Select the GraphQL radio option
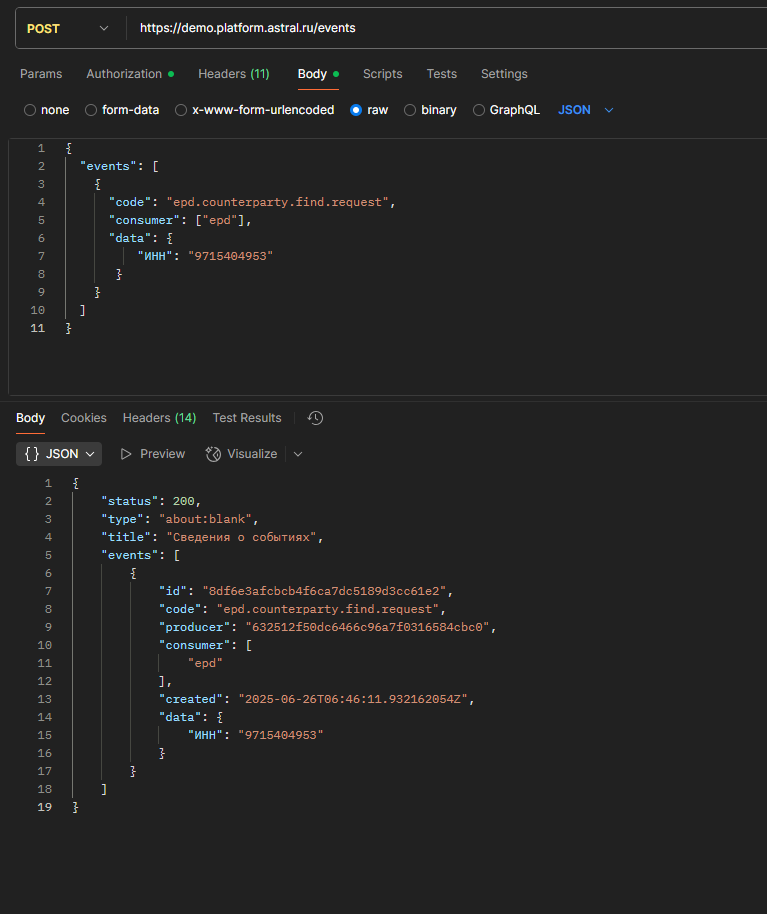The image size is (767, 914). click(479, 110)
